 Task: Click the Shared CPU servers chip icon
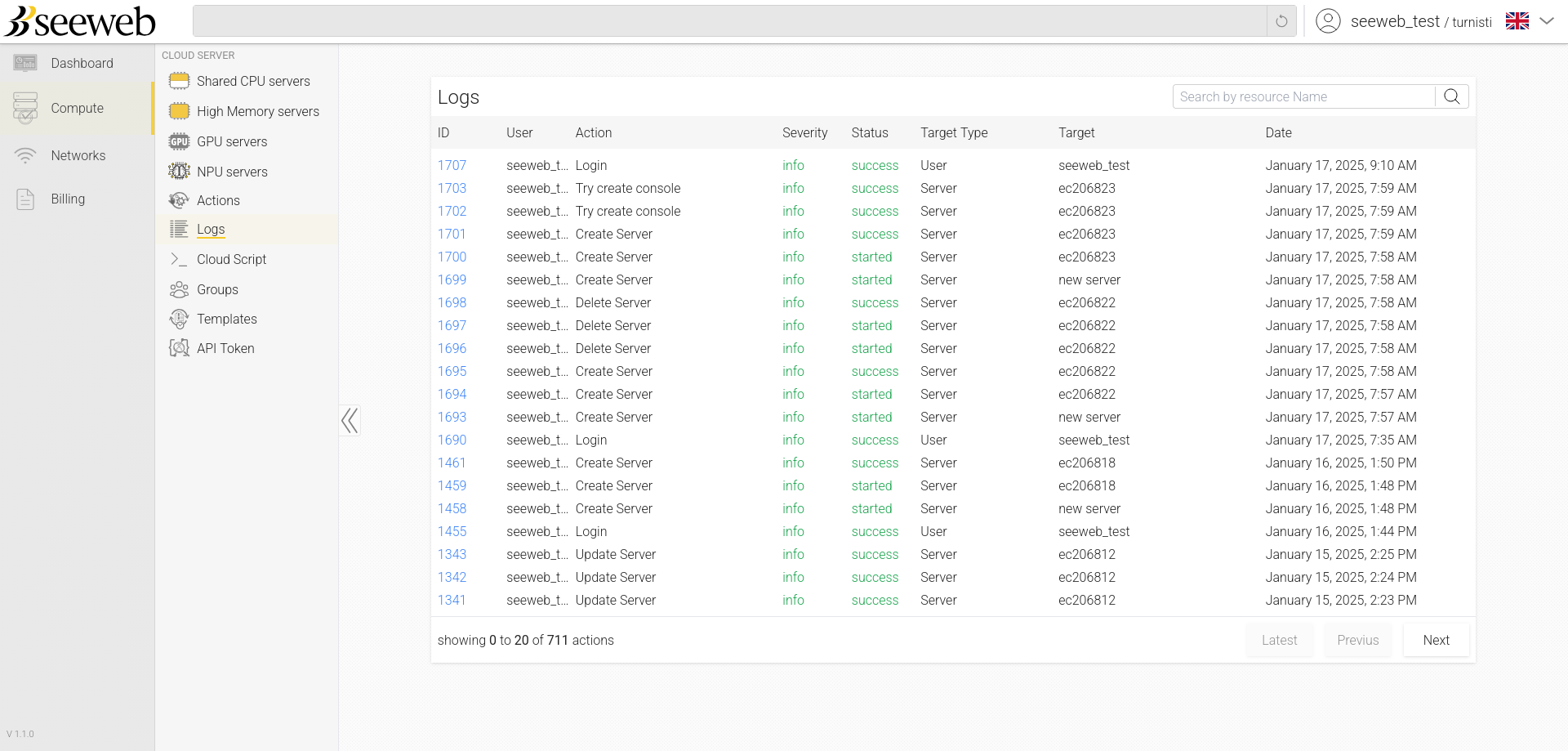tap(179, 81)
